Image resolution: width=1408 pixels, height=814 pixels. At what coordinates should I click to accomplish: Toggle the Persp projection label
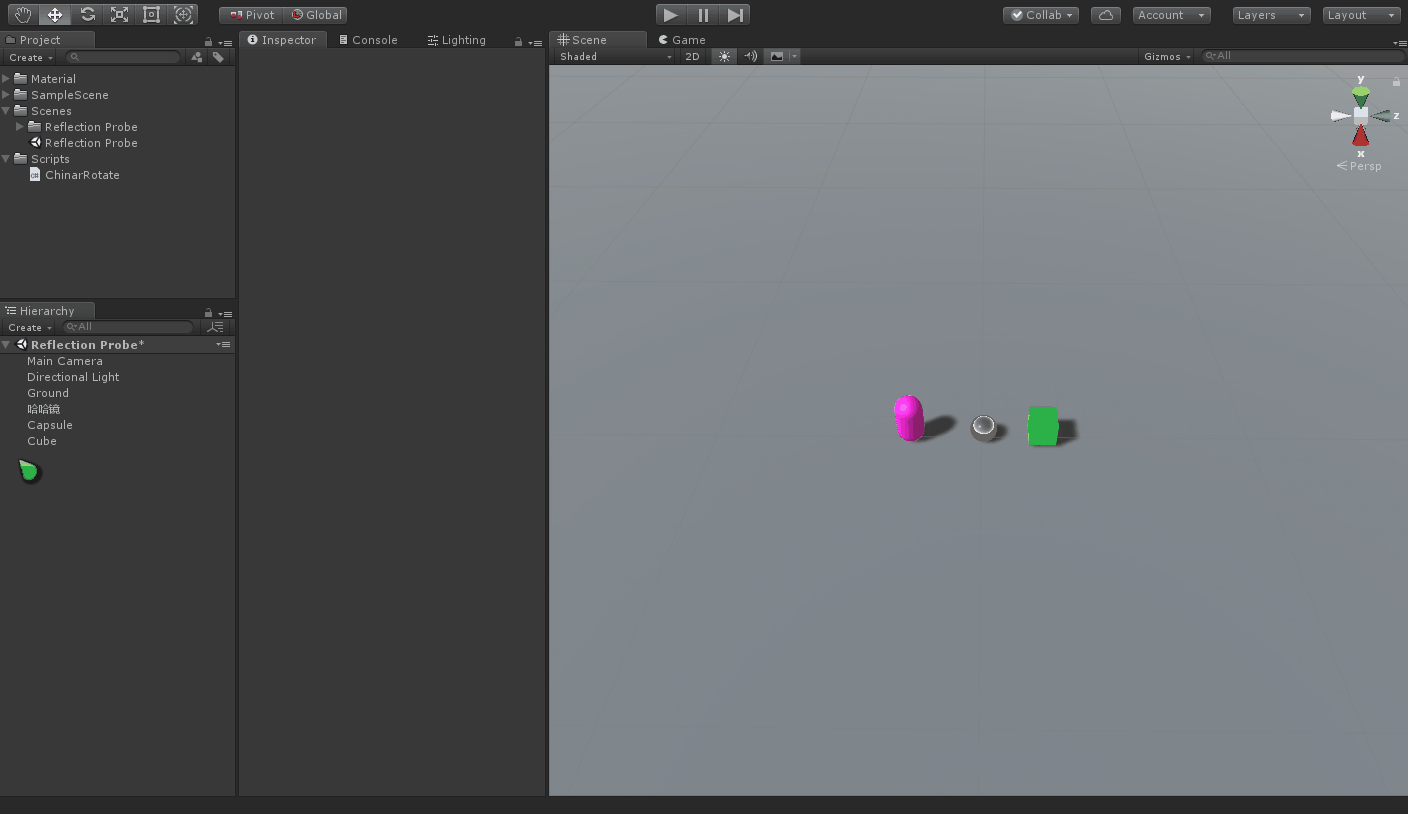[1359, 166]
